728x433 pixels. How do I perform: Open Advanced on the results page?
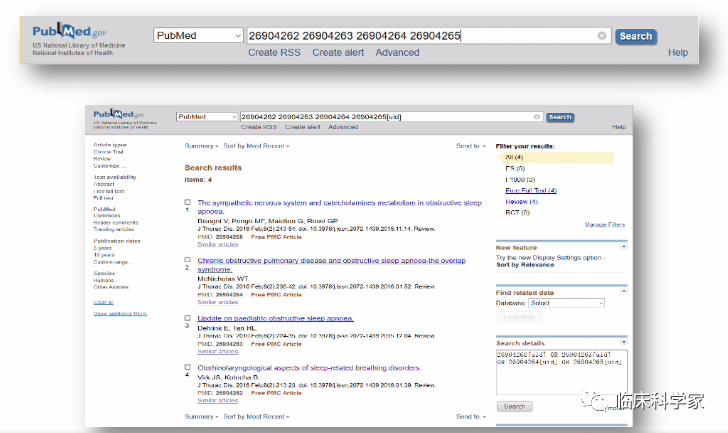click(x=343, y=127)
